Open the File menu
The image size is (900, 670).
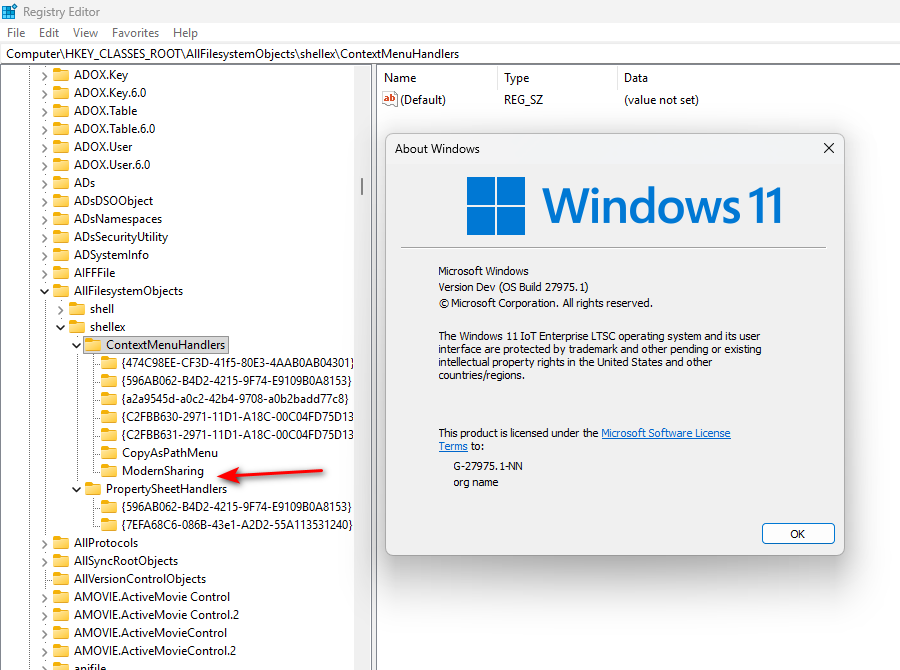15,33
